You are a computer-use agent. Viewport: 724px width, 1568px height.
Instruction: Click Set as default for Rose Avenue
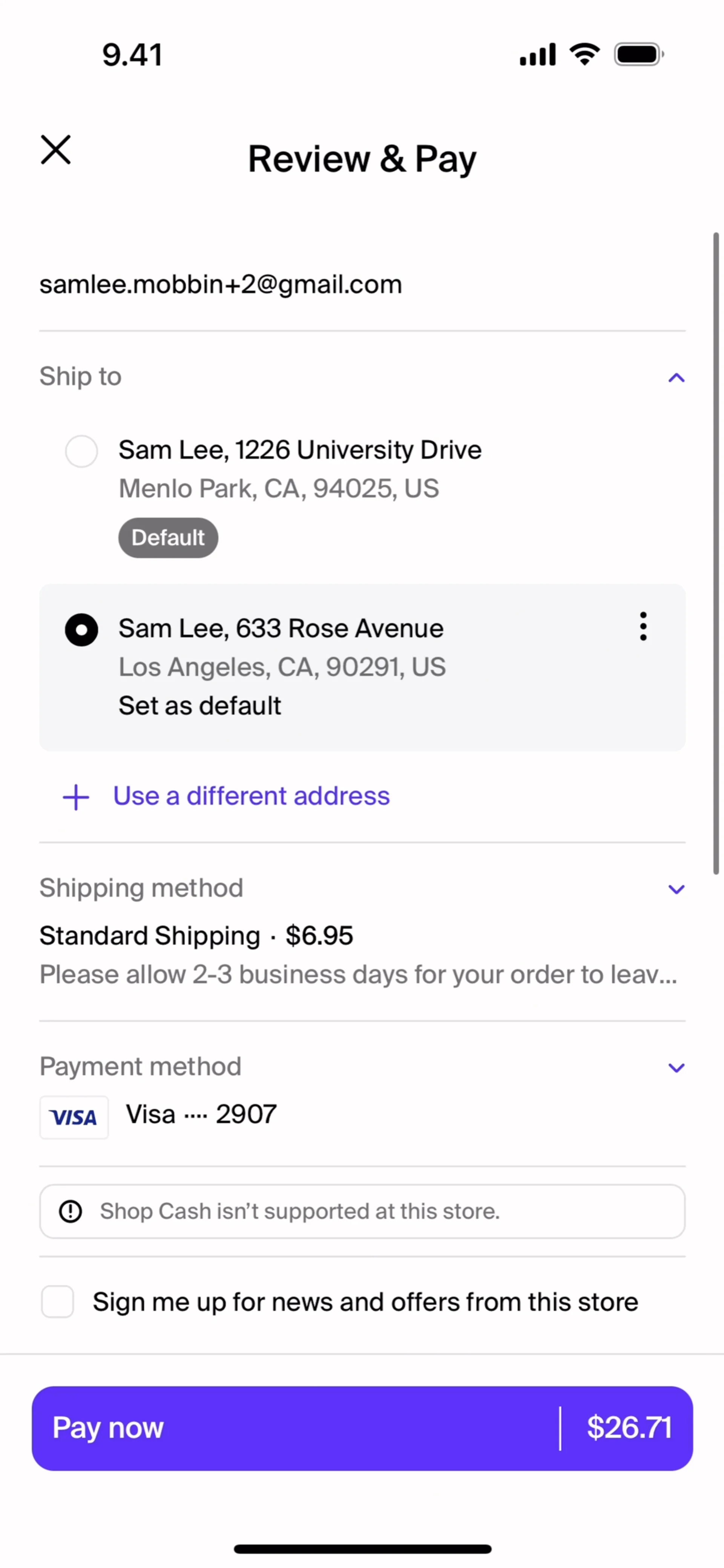click(200, 706)
